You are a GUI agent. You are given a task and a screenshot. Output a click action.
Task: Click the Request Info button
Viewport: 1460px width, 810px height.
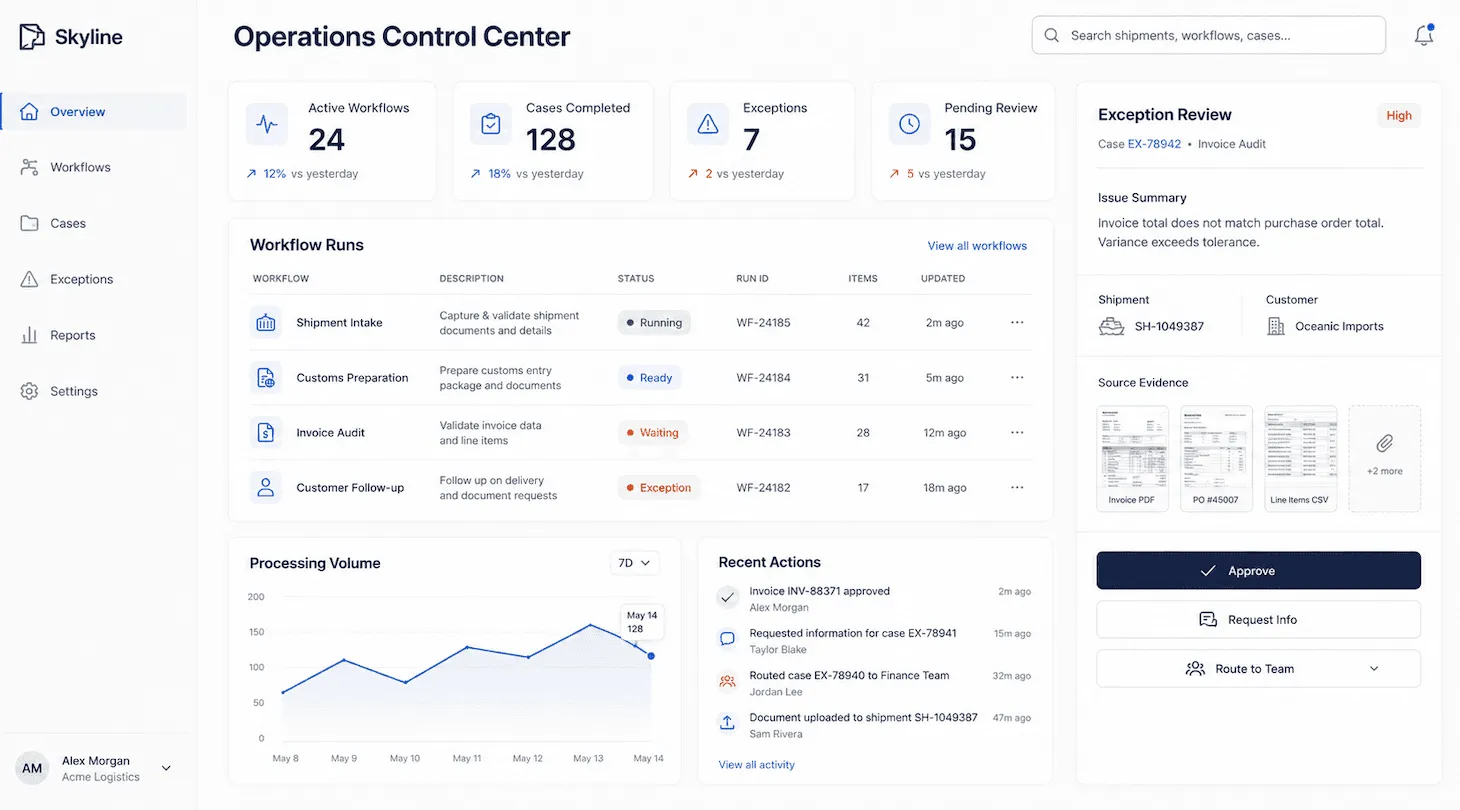[x=1258, y=620]
